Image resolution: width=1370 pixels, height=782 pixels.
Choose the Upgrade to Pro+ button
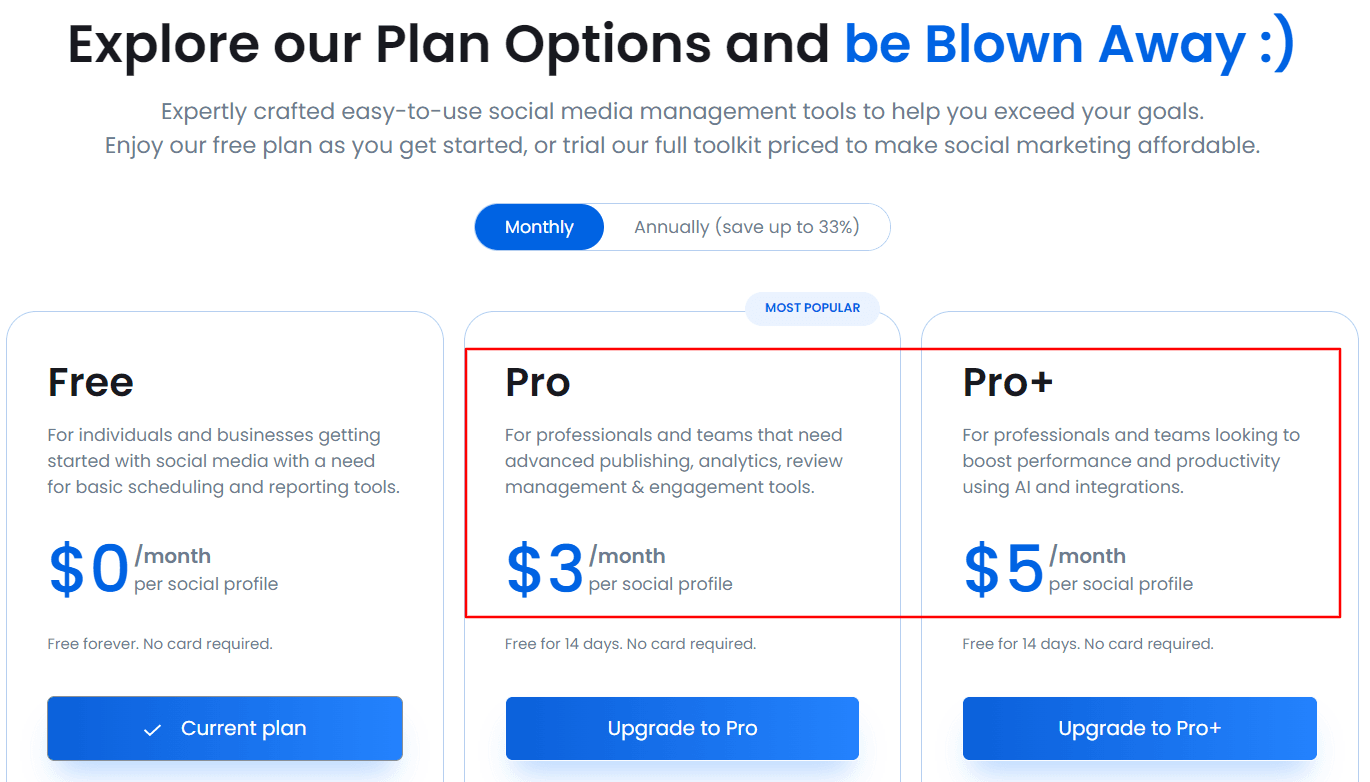click(1139, 728)
